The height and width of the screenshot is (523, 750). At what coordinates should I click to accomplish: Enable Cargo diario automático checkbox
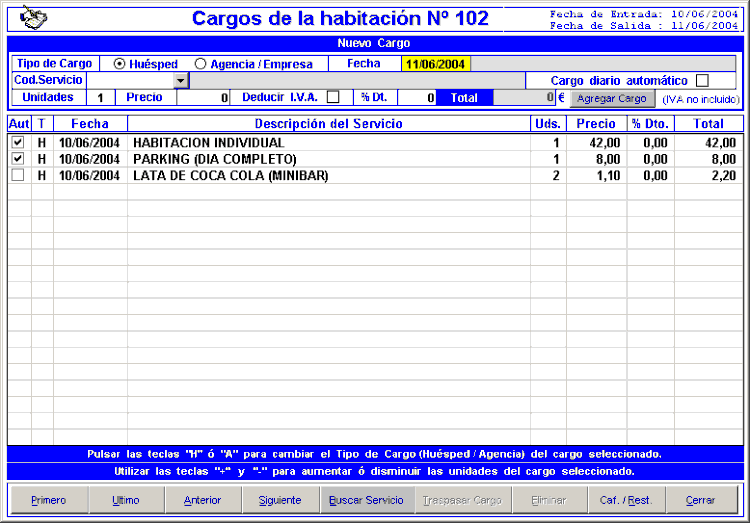click(702, 80)
